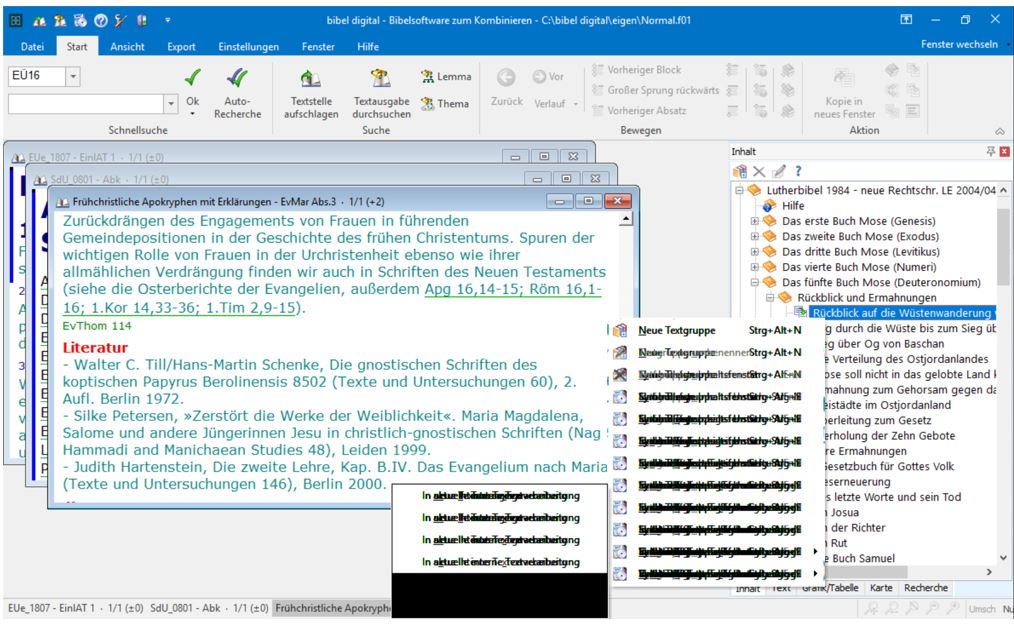1014x624 pixels.
Task: Click the delete X icon in Inhalt toolbar
Action: (759, 171)
